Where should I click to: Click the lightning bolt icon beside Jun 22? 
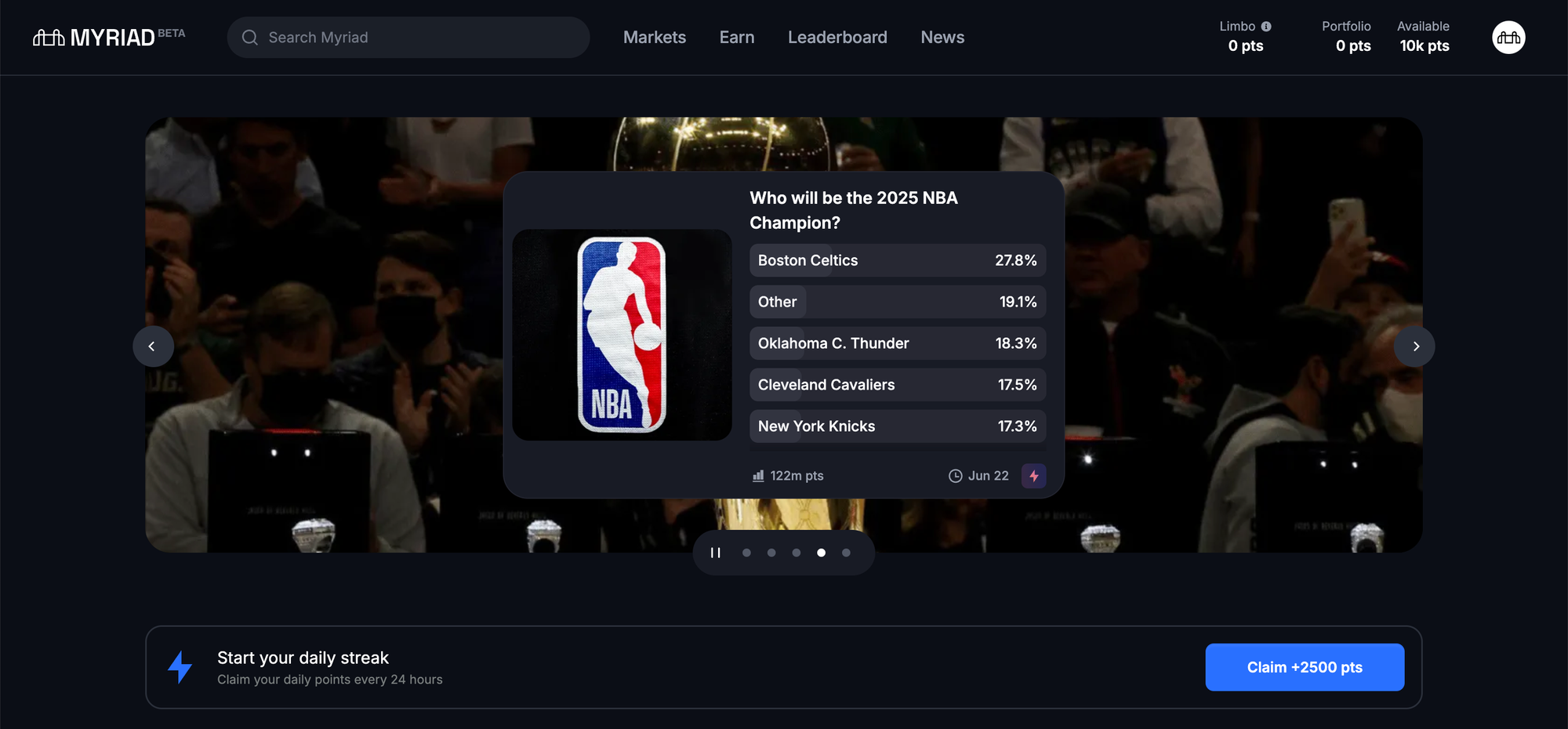click(1034, 476)
